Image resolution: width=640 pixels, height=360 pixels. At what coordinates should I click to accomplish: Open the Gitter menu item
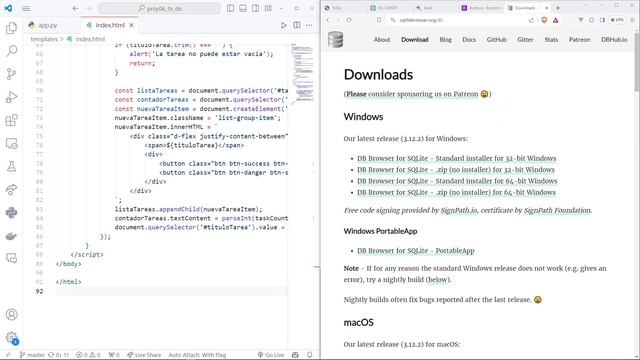click(525, 40)
